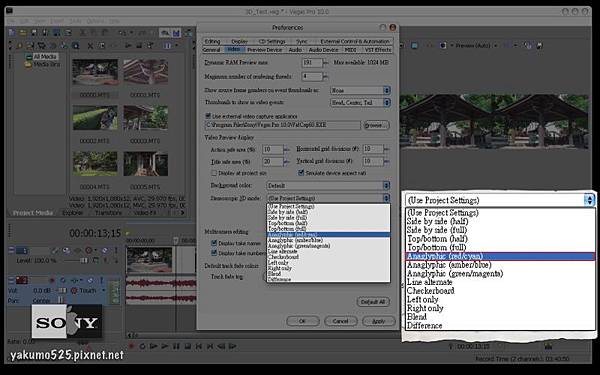Toggle the Display take numbers checkbox

coord(214,253)
